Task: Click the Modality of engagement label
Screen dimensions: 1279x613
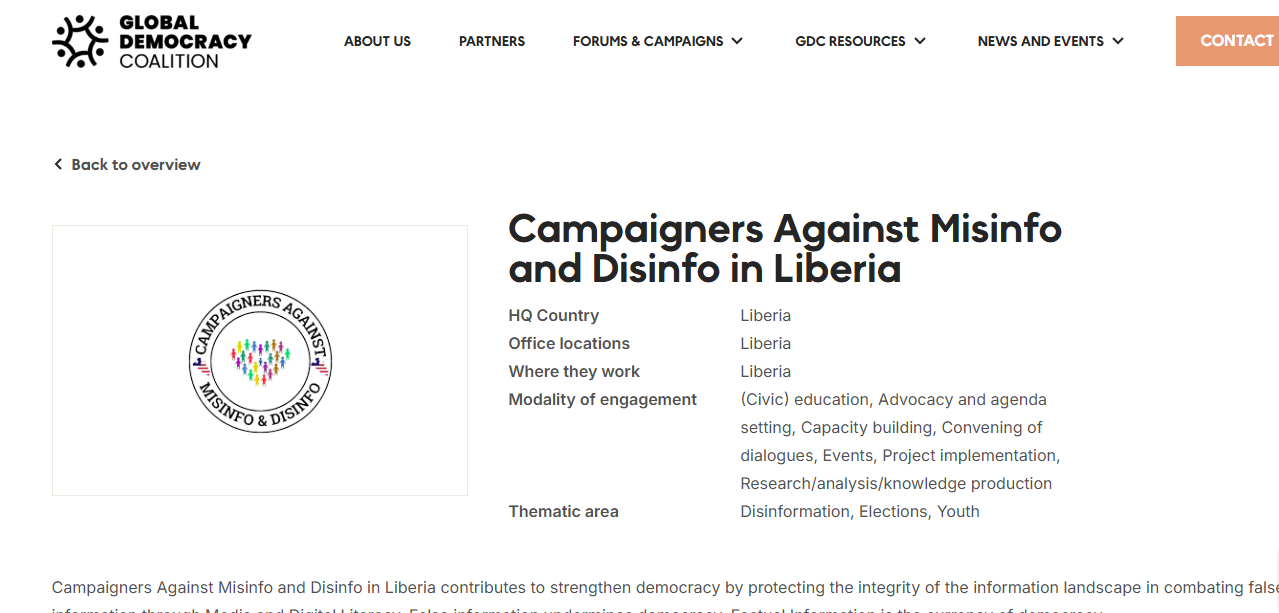Action: click(x=602, y=400)
